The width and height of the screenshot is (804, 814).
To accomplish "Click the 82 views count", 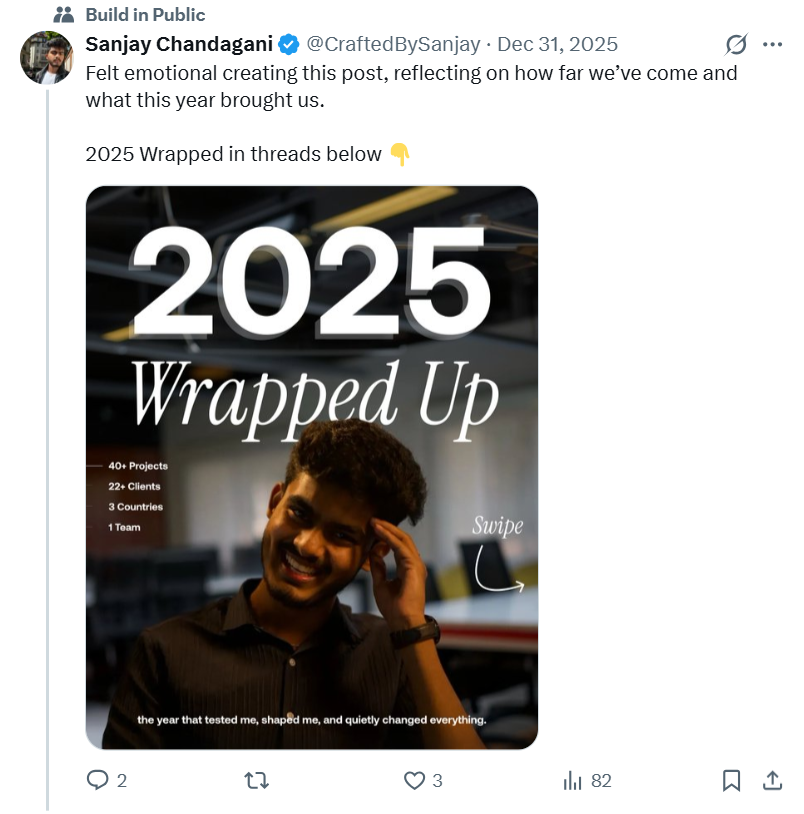I will (601, 781).
